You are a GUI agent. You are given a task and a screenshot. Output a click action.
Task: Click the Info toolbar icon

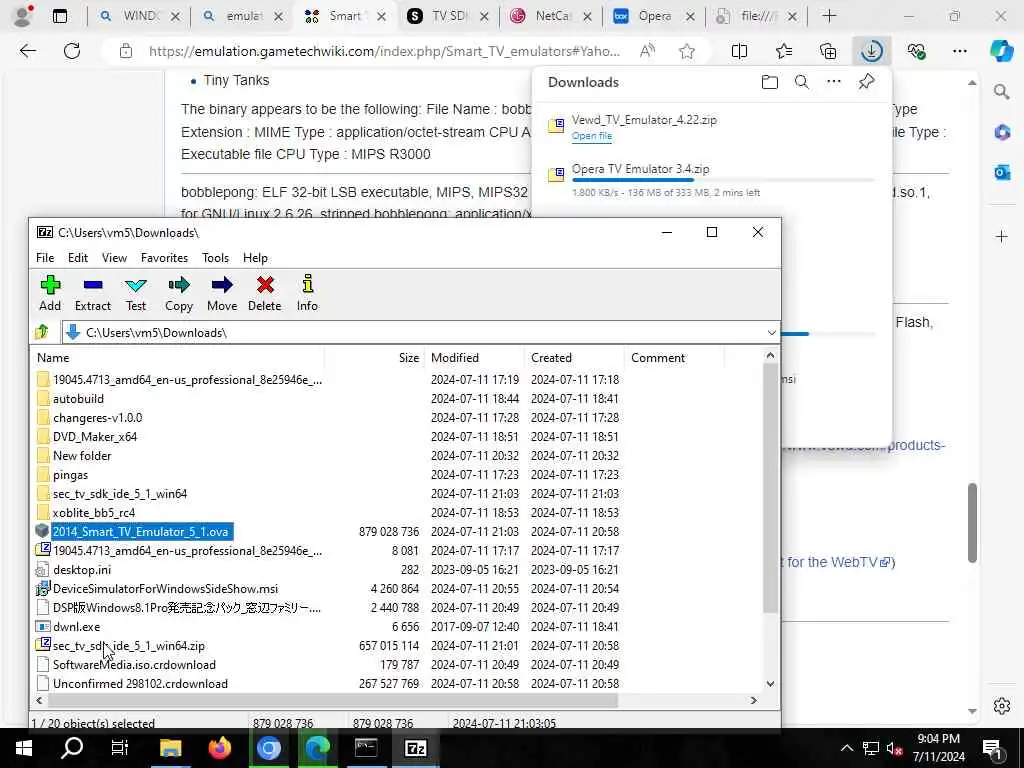tap(307, 293)
